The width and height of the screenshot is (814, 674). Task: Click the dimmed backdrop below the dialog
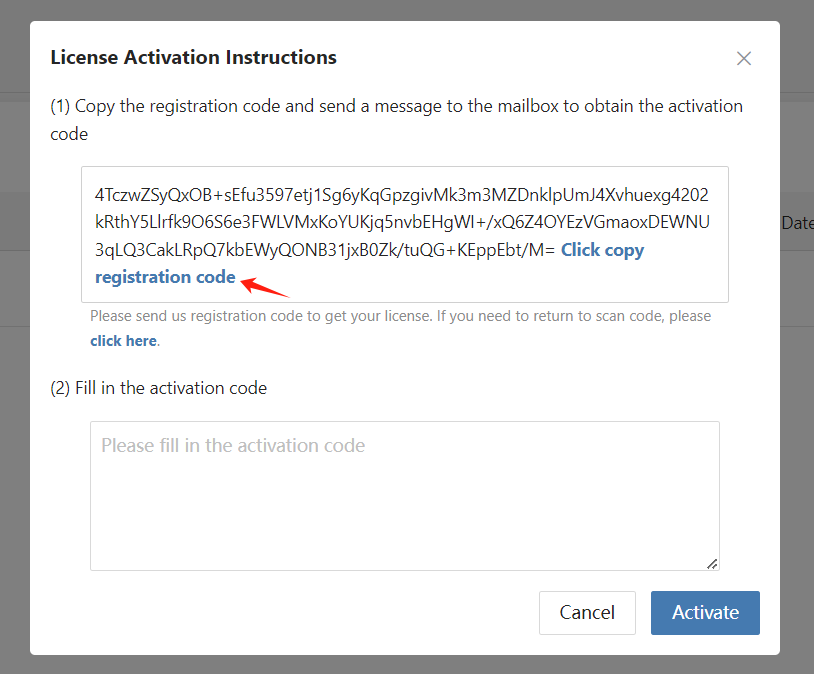click(400, 665)
